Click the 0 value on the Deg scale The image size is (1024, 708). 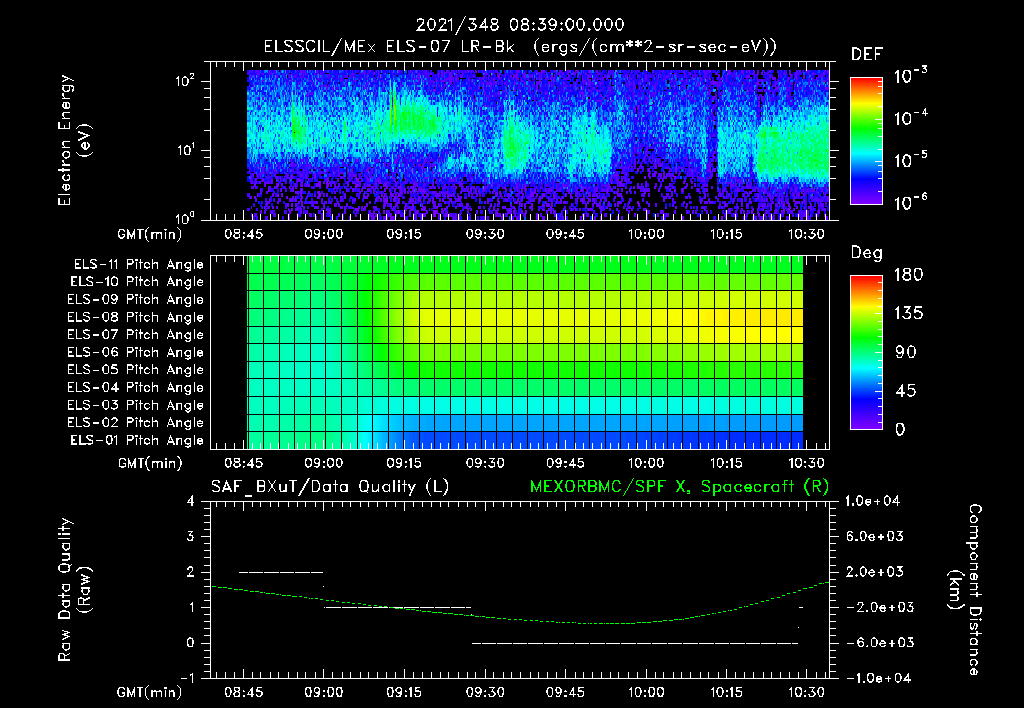tap(900, 430)
